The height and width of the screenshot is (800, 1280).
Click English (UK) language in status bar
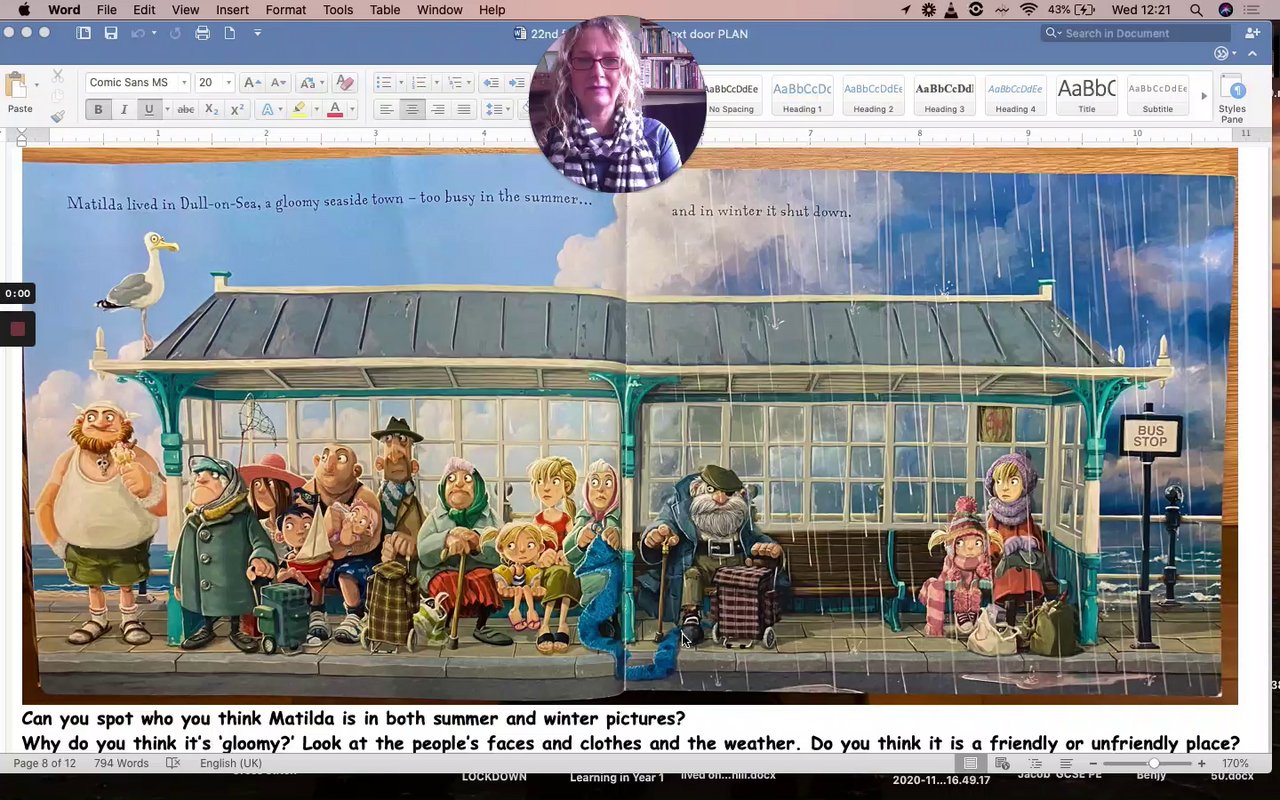[231, 763]
